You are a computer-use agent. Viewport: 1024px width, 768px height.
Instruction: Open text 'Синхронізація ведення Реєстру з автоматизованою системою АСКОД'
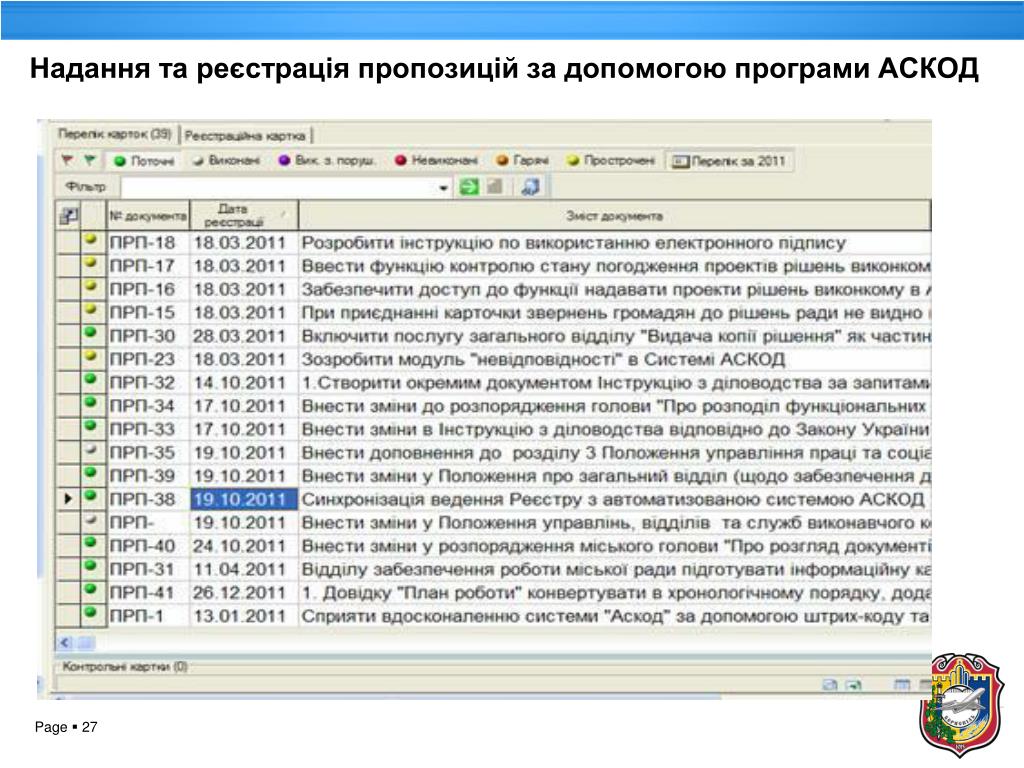[x=613, y=500]
